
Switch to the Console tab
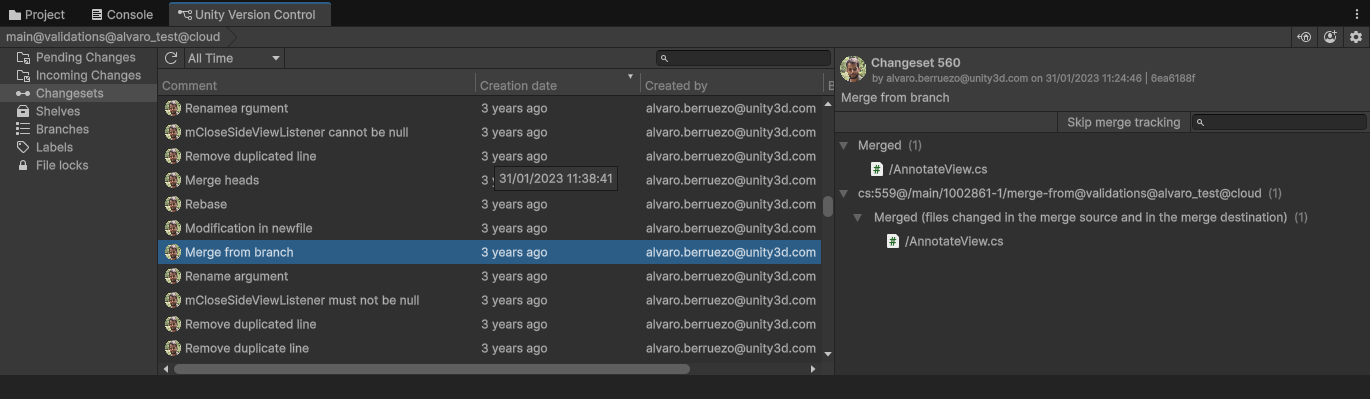coord(122,14)
